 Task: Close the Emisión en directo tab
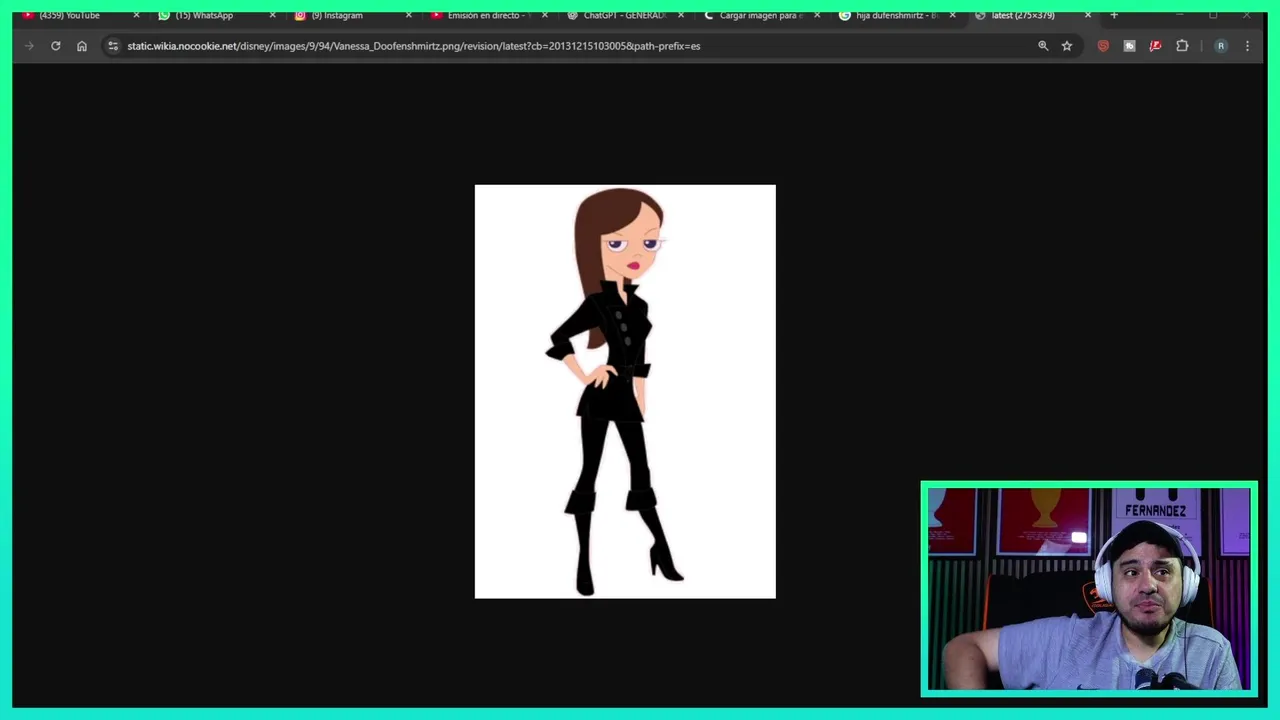pos(544,15)
